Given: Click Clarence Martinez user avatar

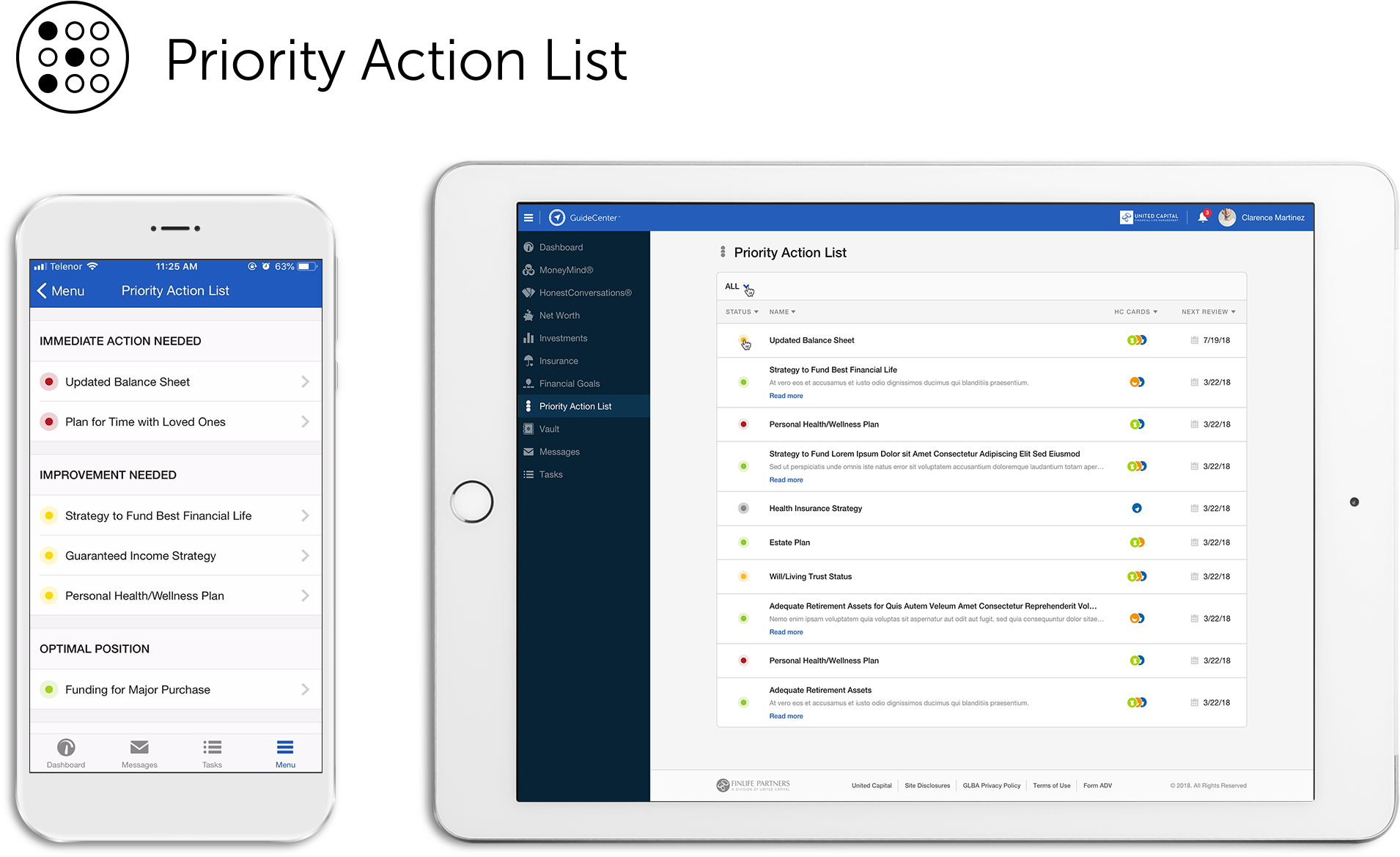Looking at the screenshot, I should click(x=1226, y=218).
